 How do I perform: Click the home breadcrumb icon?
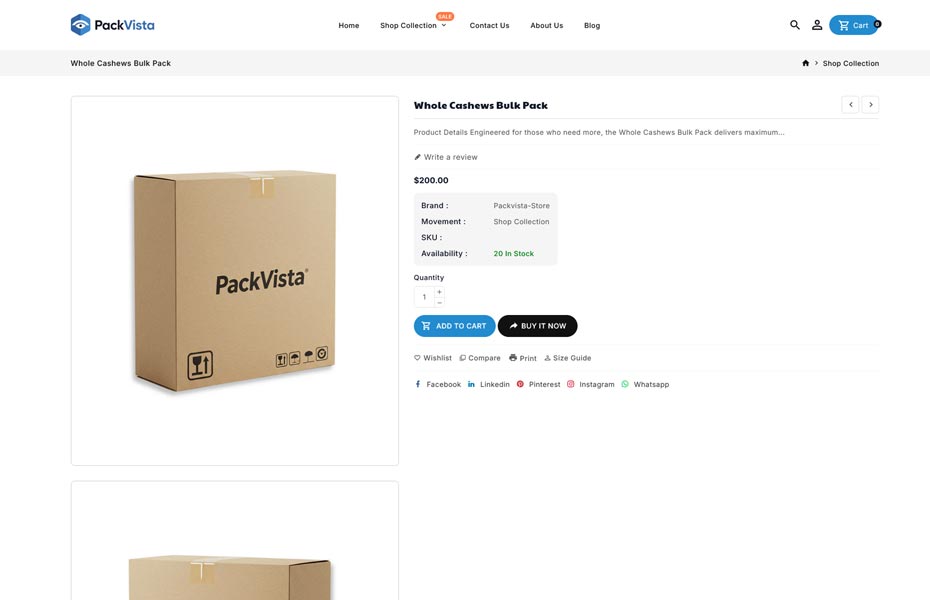tap(806, 63)
